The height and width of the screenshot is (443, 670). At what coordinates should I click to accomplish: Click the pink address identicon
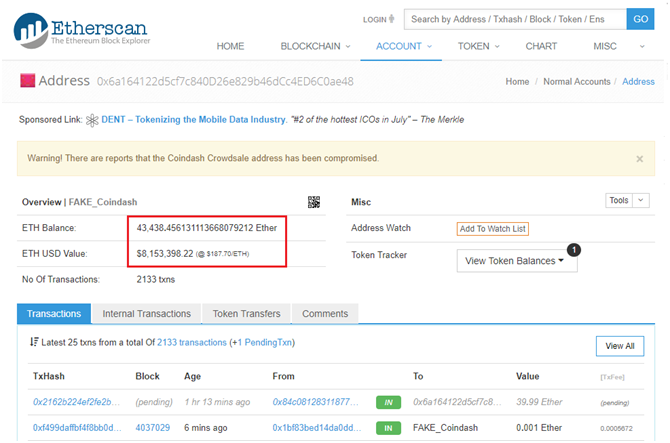click(x=27, y=80)
